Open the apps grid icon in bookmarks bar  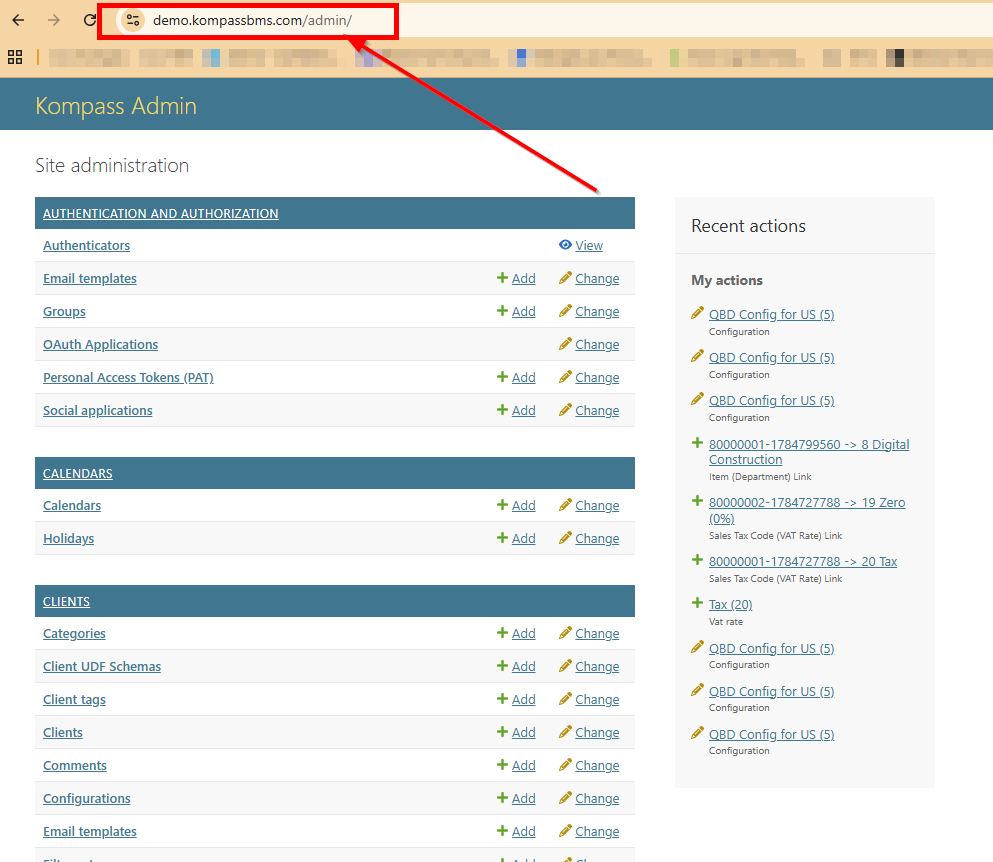point(15,57)
